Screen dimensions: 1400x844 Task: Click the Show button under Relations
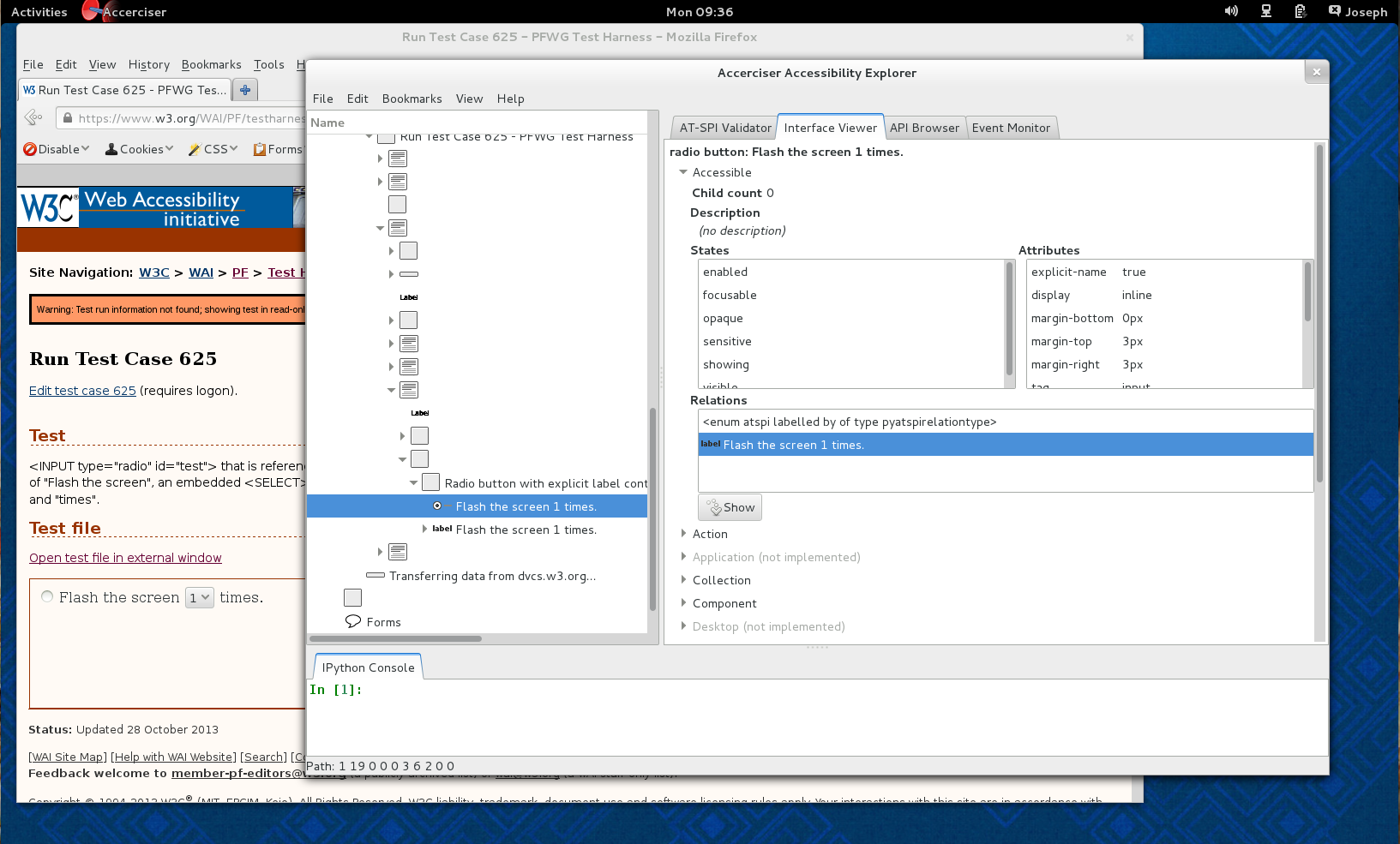click(x=730, y=507)
